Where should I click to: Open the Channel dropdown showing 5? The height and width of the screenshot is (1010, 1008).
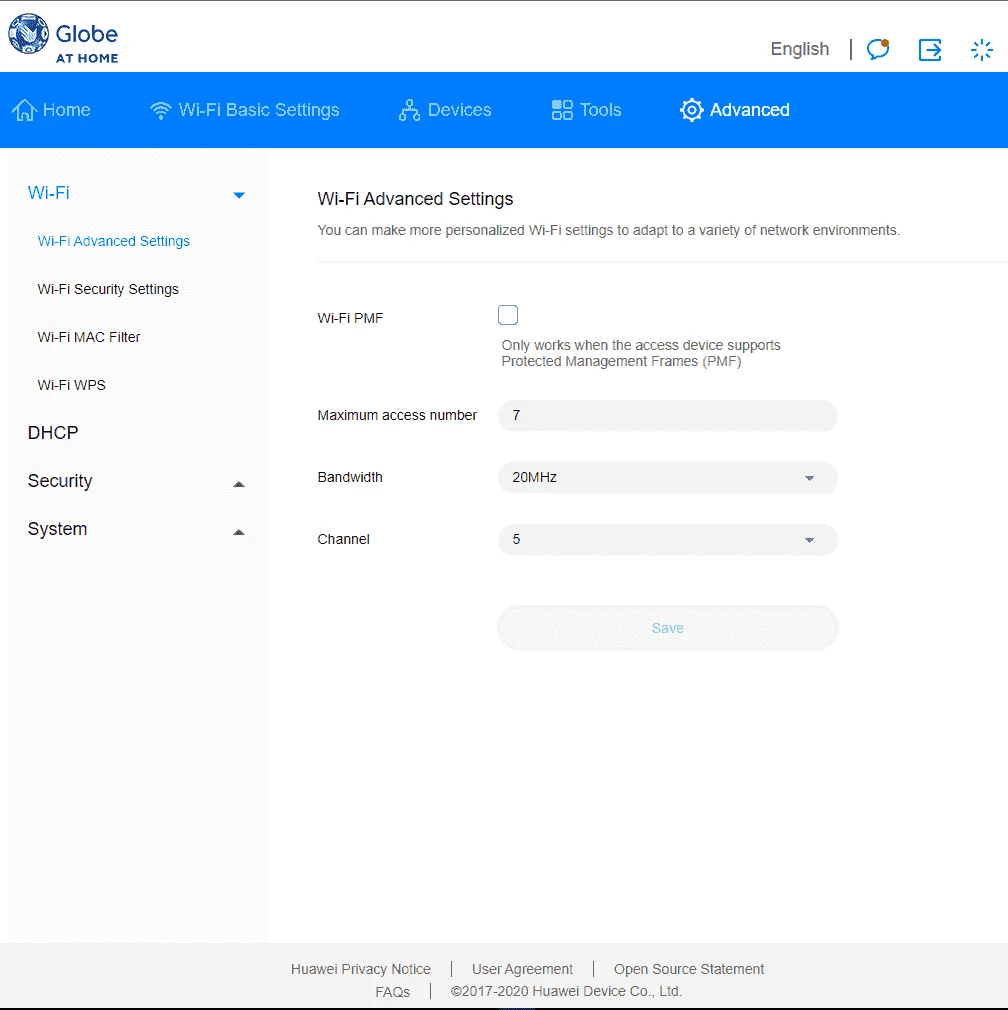pos(667,539)
